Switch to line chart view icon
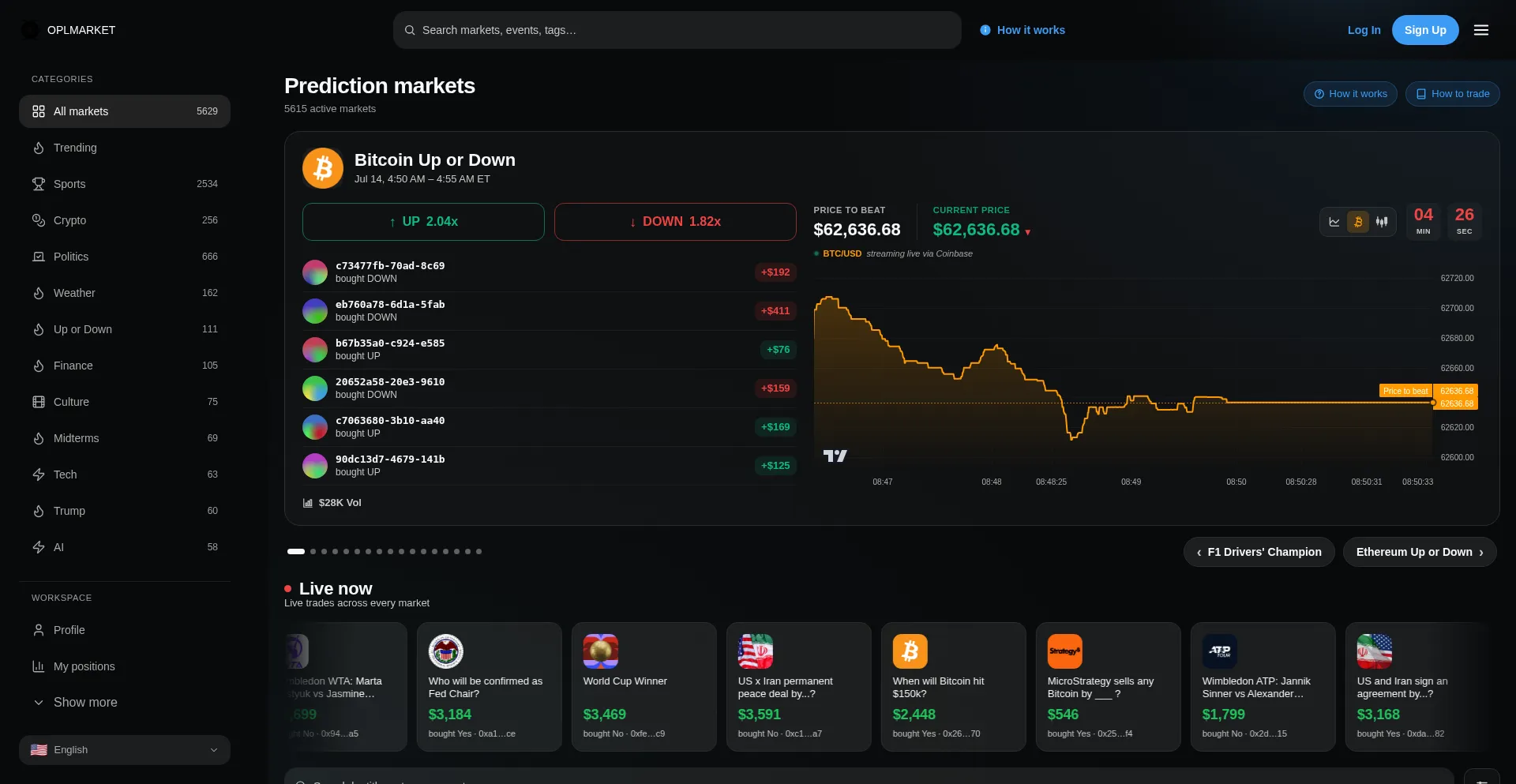The image size is (1516, 784). click(x=1334, y=222)
